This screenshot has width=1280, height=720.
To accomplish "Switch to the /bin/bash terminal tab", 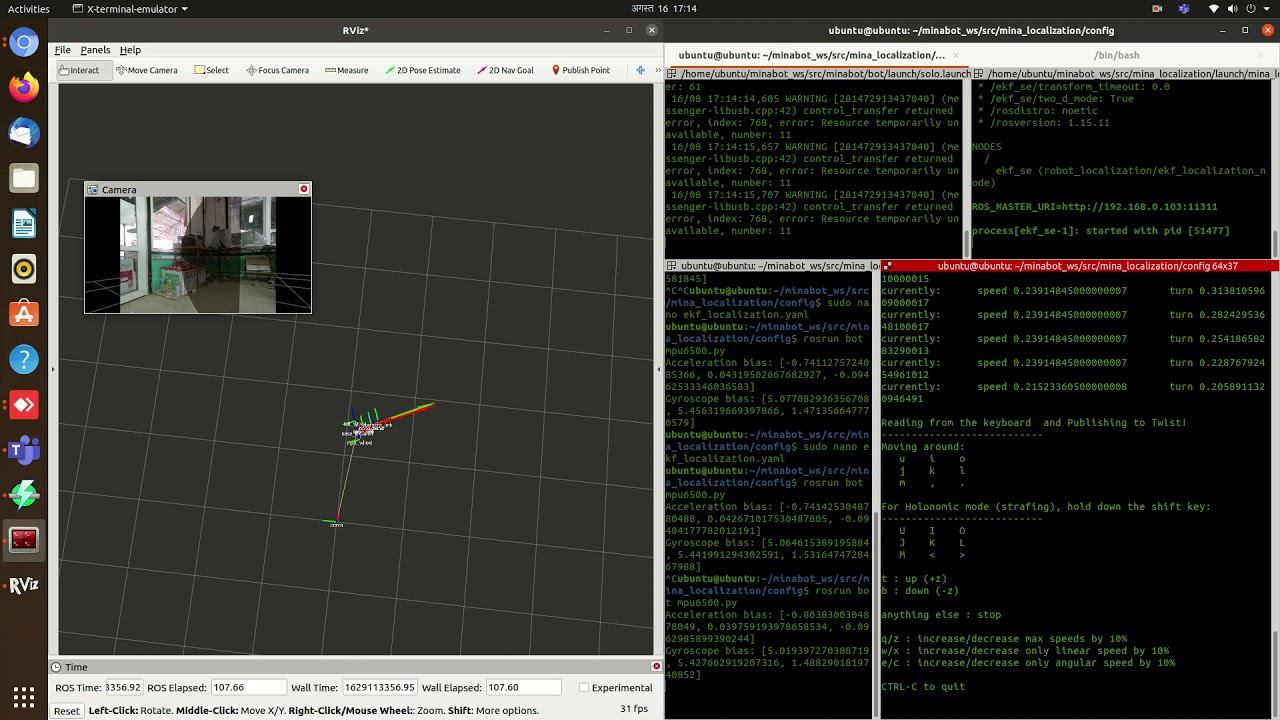I will [x=1116, y=55].
